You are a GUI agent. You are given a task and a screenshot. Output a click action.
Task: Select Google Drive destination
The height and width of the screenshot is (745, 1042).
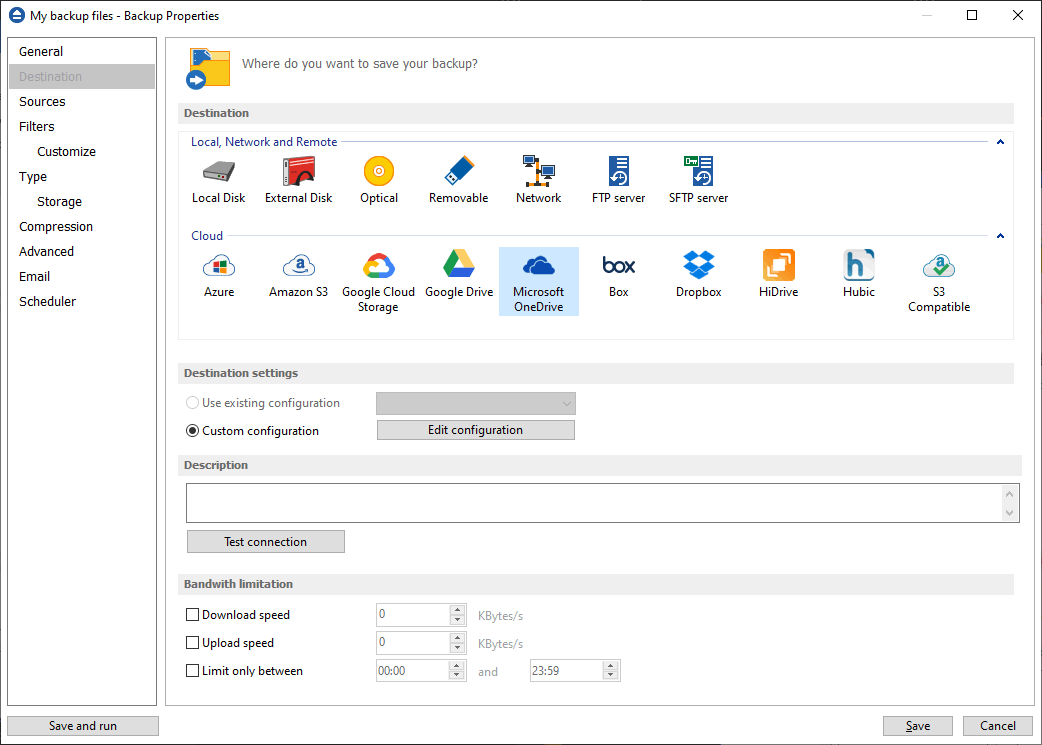(x=459, y=275)
